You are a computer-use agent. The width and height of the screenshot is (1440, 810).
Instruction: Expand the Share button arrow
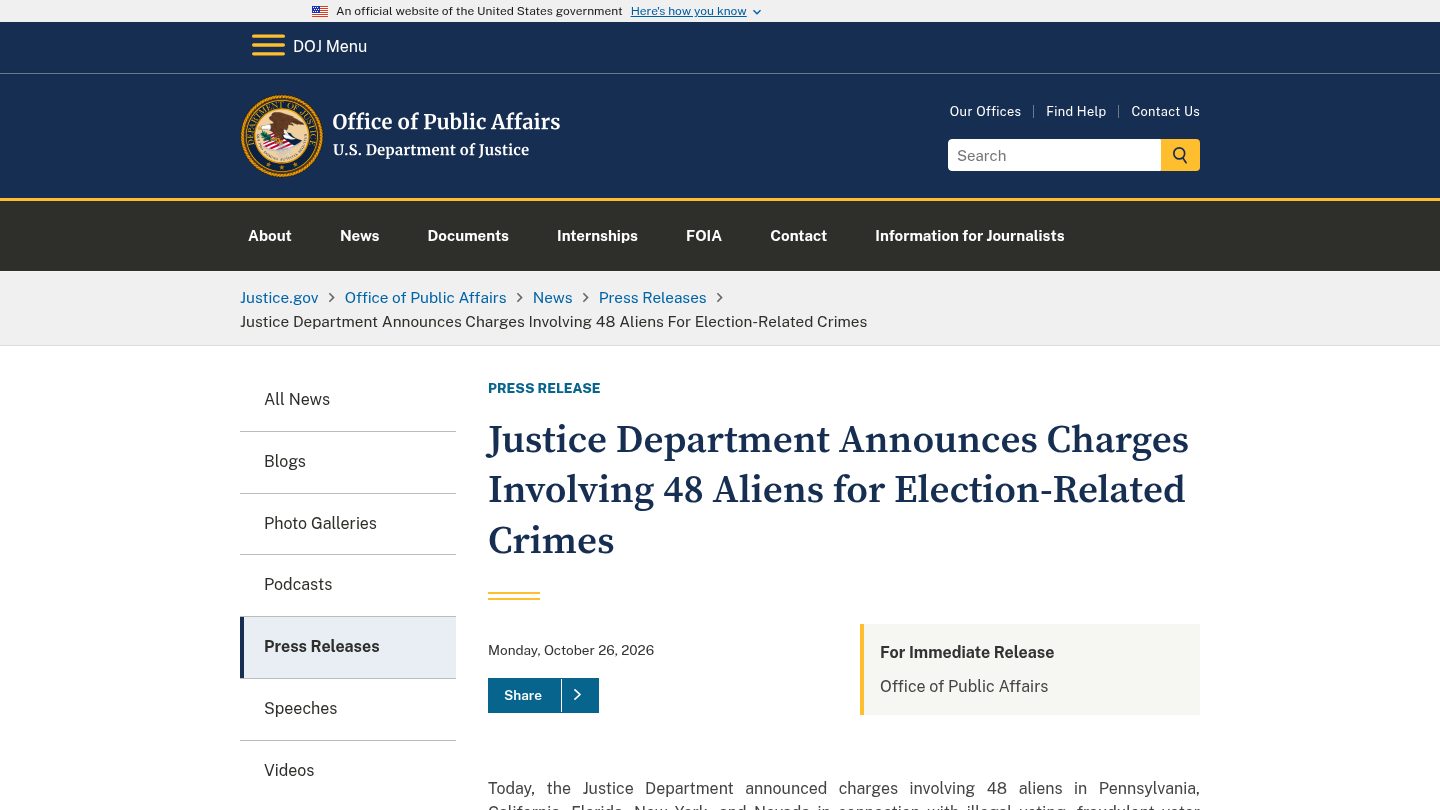(578, 695)
